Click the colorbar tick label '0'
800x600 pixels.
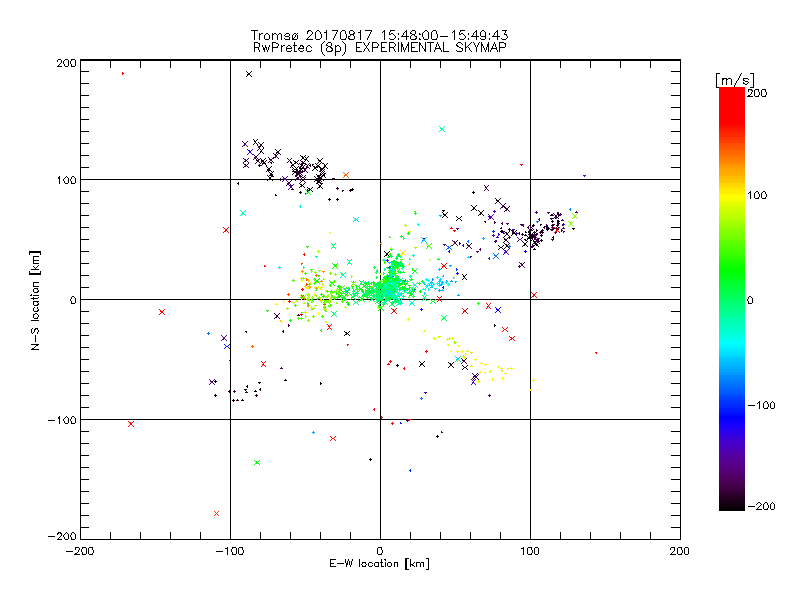(750, 300)
